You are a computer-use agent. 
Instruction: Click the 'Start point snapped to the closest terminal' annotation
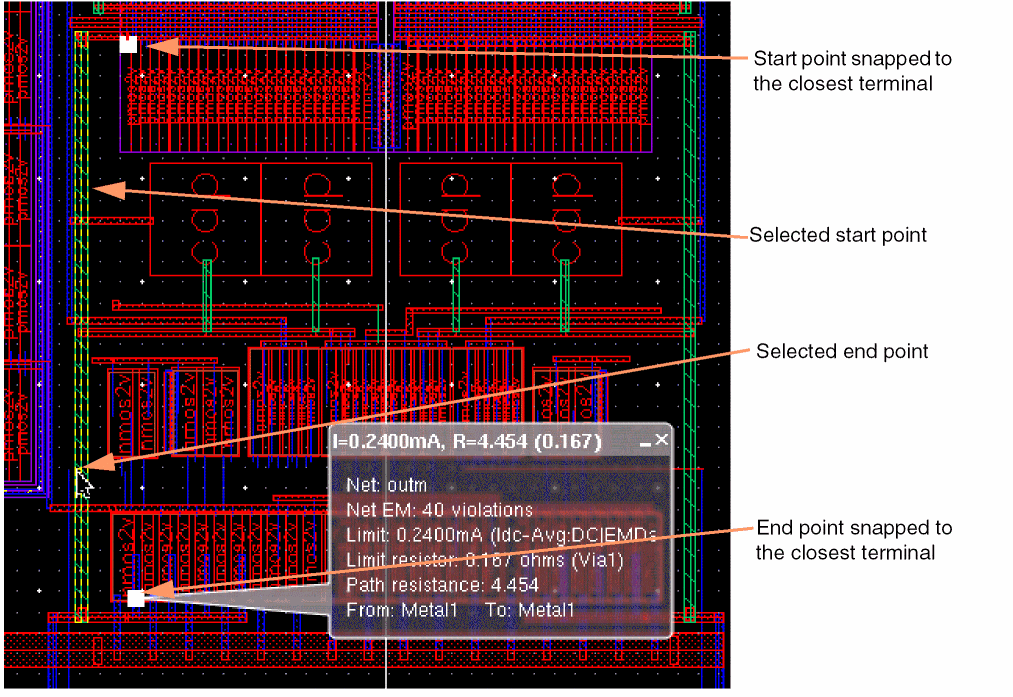coord(852,71)
